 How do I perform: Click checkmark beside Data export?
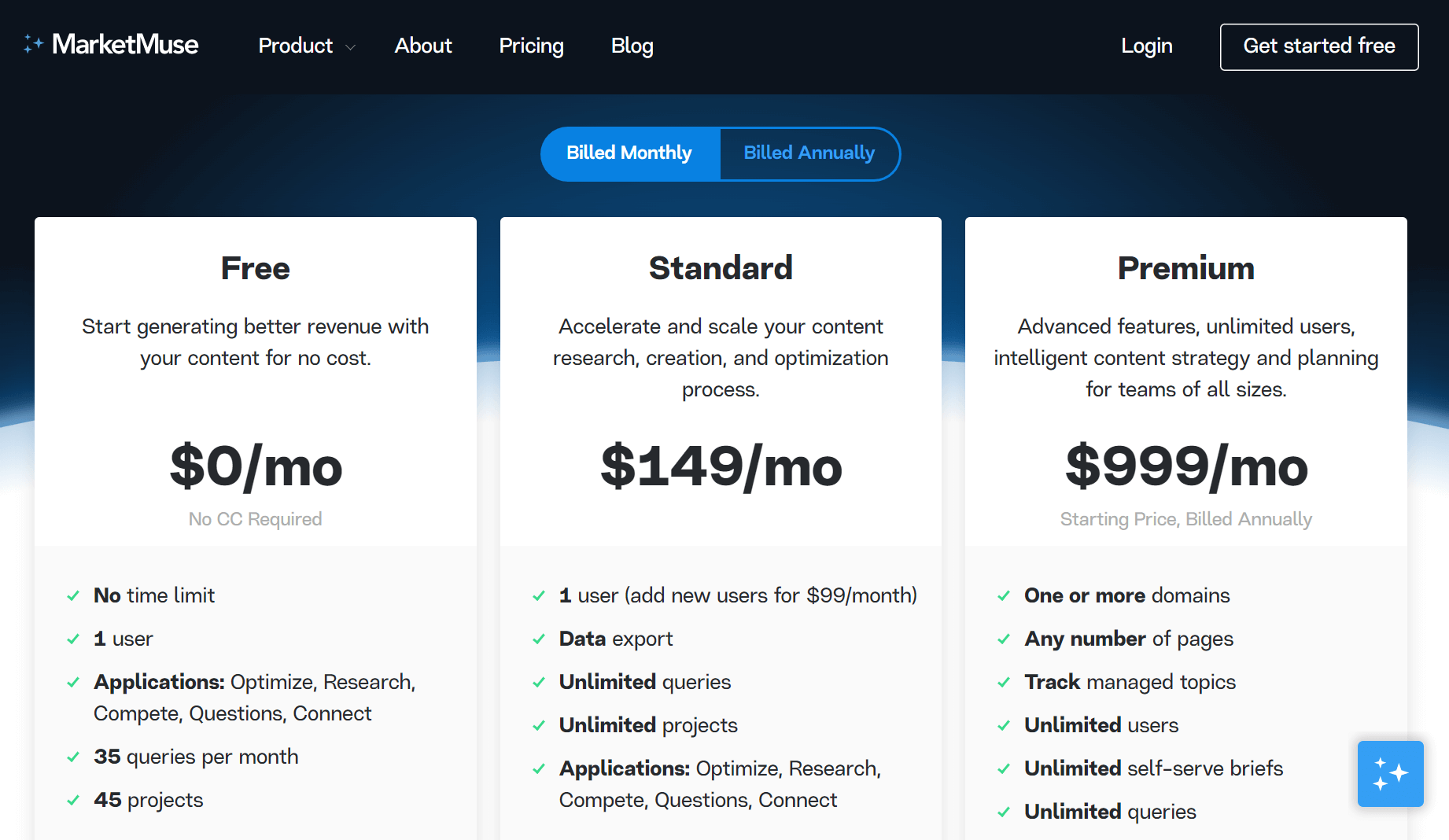[x=539, y=639]
